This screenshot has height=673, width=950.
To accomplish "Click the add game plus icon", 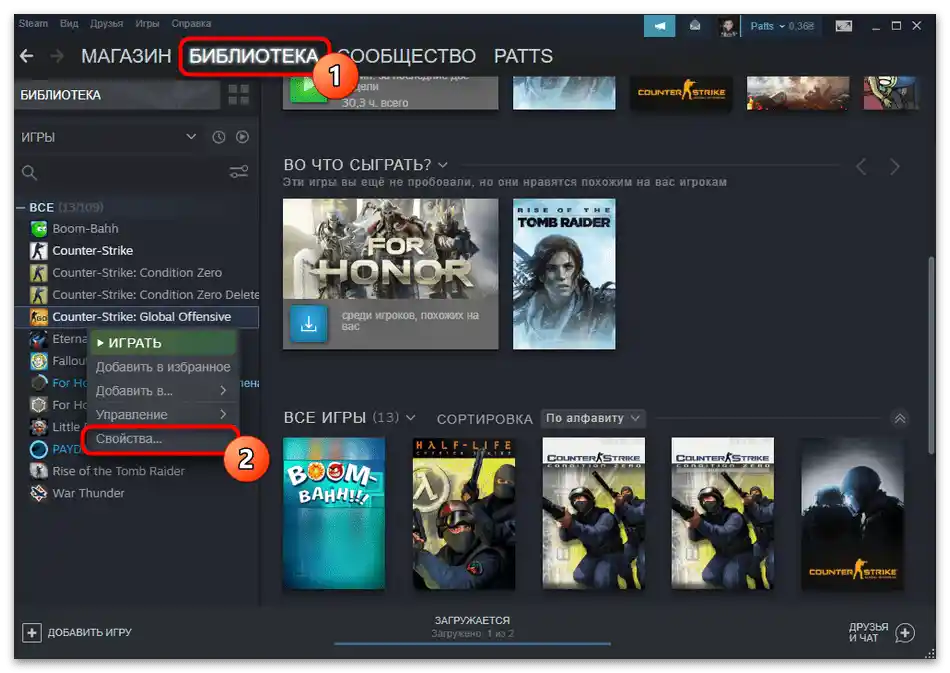I will point(32,632).
